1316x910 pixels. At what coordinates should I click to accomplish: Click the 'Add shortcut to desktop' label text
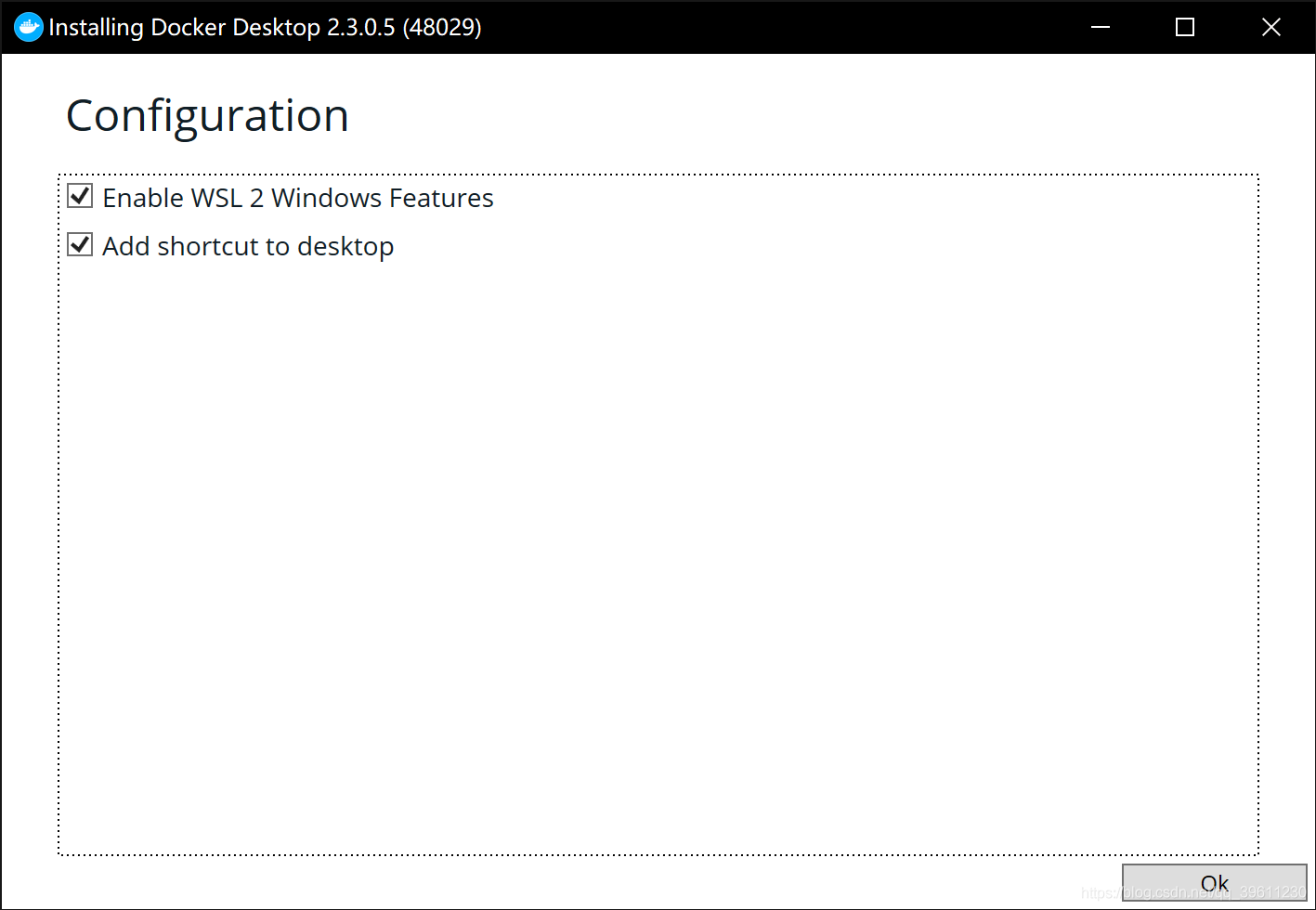(247, 246)
